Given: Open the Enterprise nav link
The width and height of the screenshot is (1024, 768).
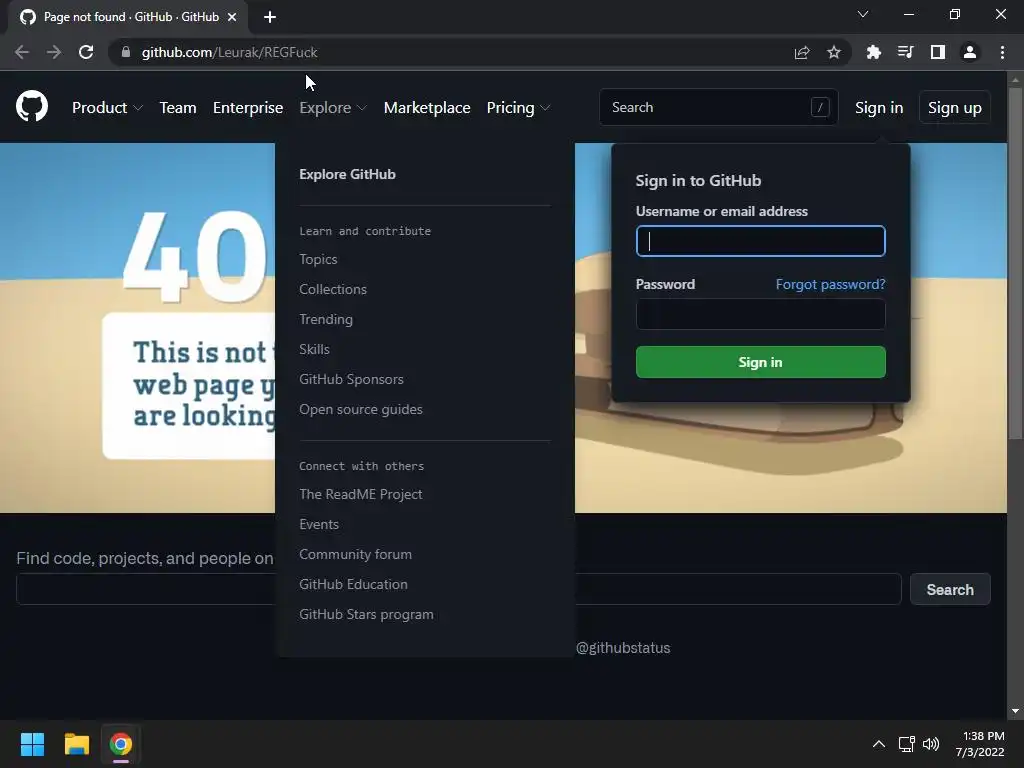Looking at the screenshot, I should (x=248, y=108).
